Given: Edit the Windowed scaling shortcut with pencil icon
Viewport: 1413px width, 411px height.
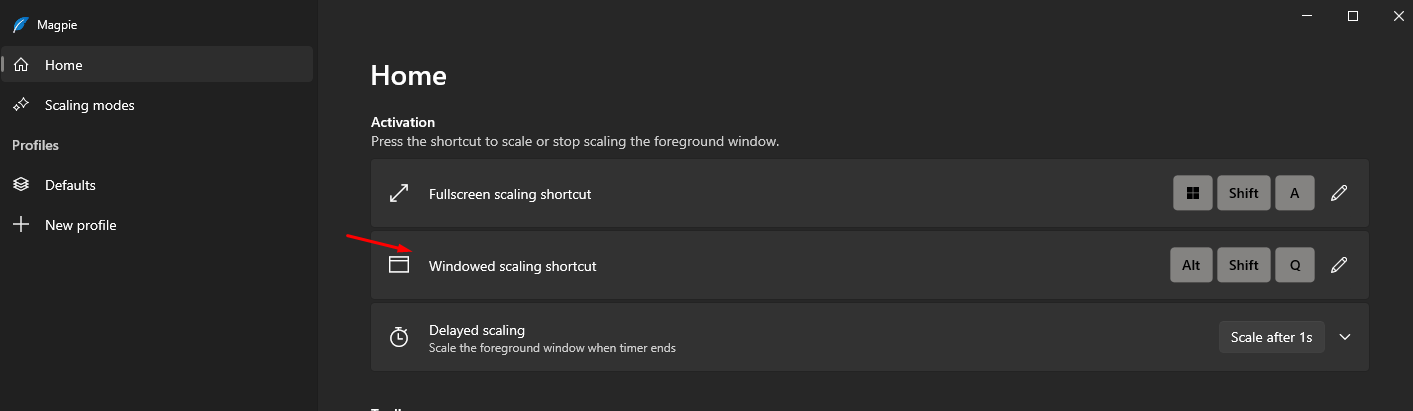Looking at the screenshot, I should point(1339,265).
